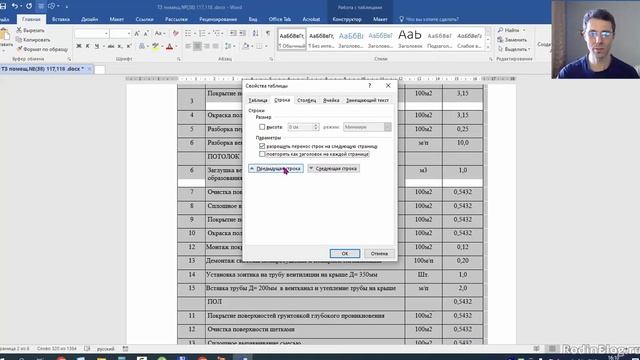Switch to the Таблица tab in the dialog

tap(258, 100)
